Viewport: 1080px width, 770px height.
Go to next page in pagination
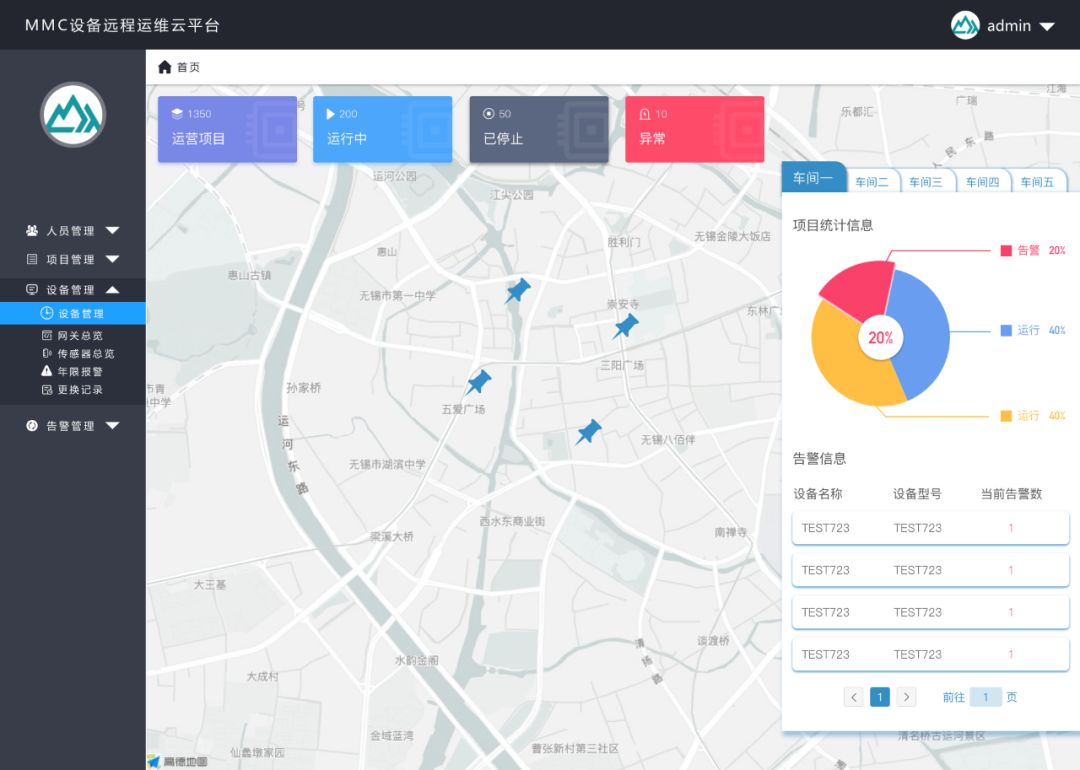coord(906,697)
